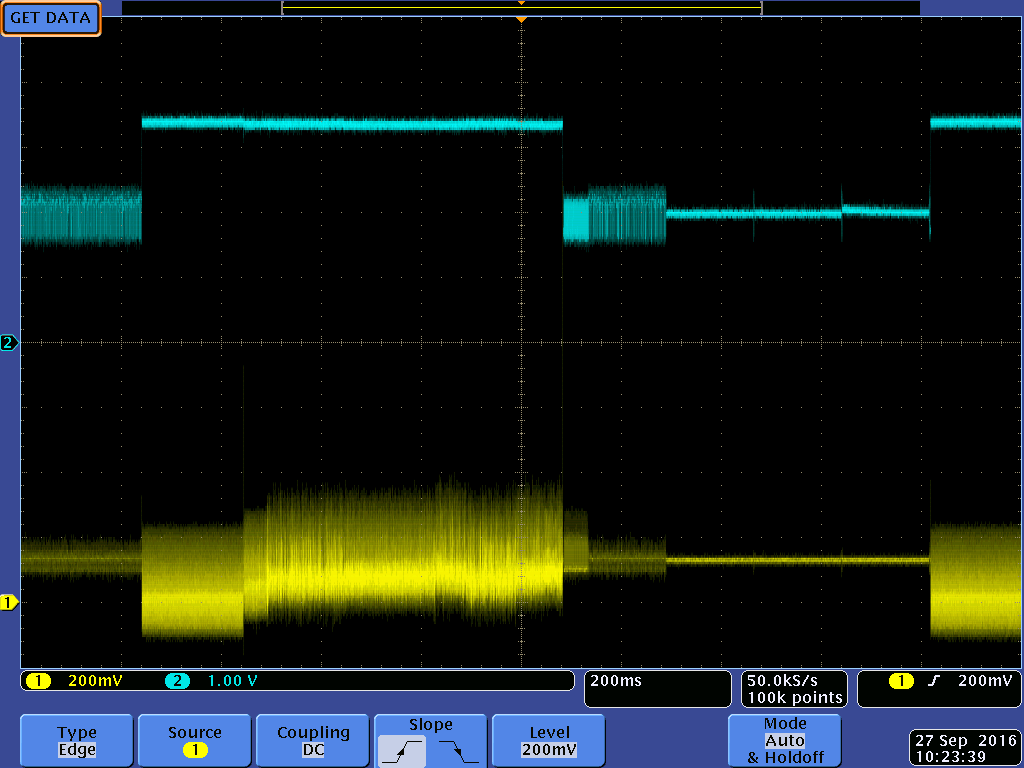Click the GET DATA button
This screenshot has width=1024, height=768.
[50, 18]
